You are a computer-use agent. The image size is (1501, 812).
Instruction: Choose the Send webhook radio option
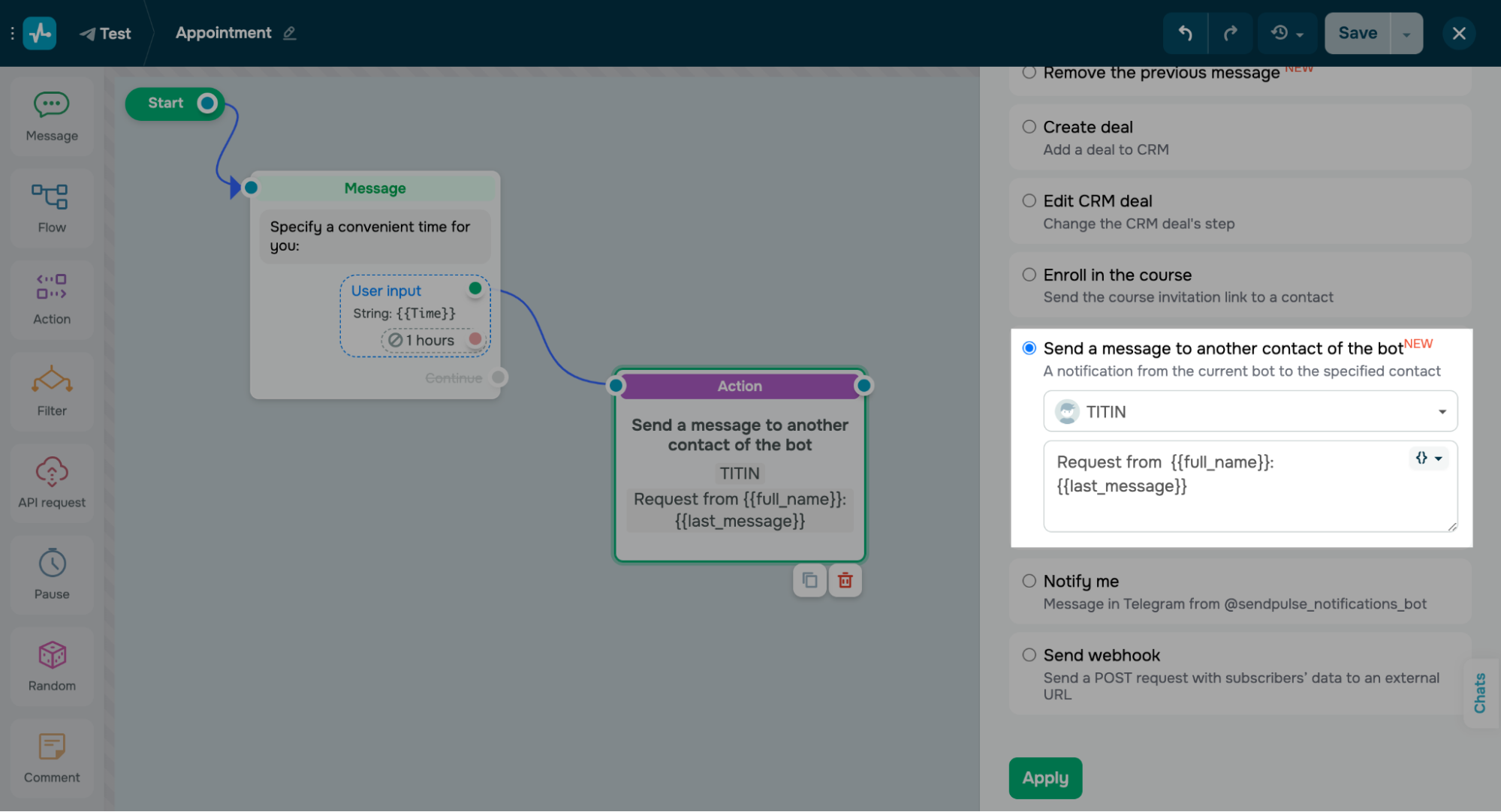pyautogui.click(x=1029, y=654)
